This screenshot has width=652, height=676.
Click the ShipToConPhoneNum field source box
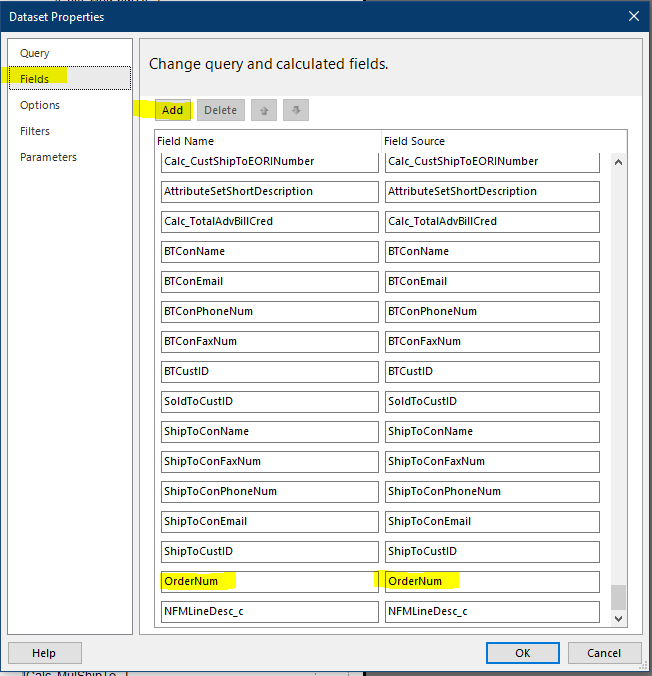point(492,492)
